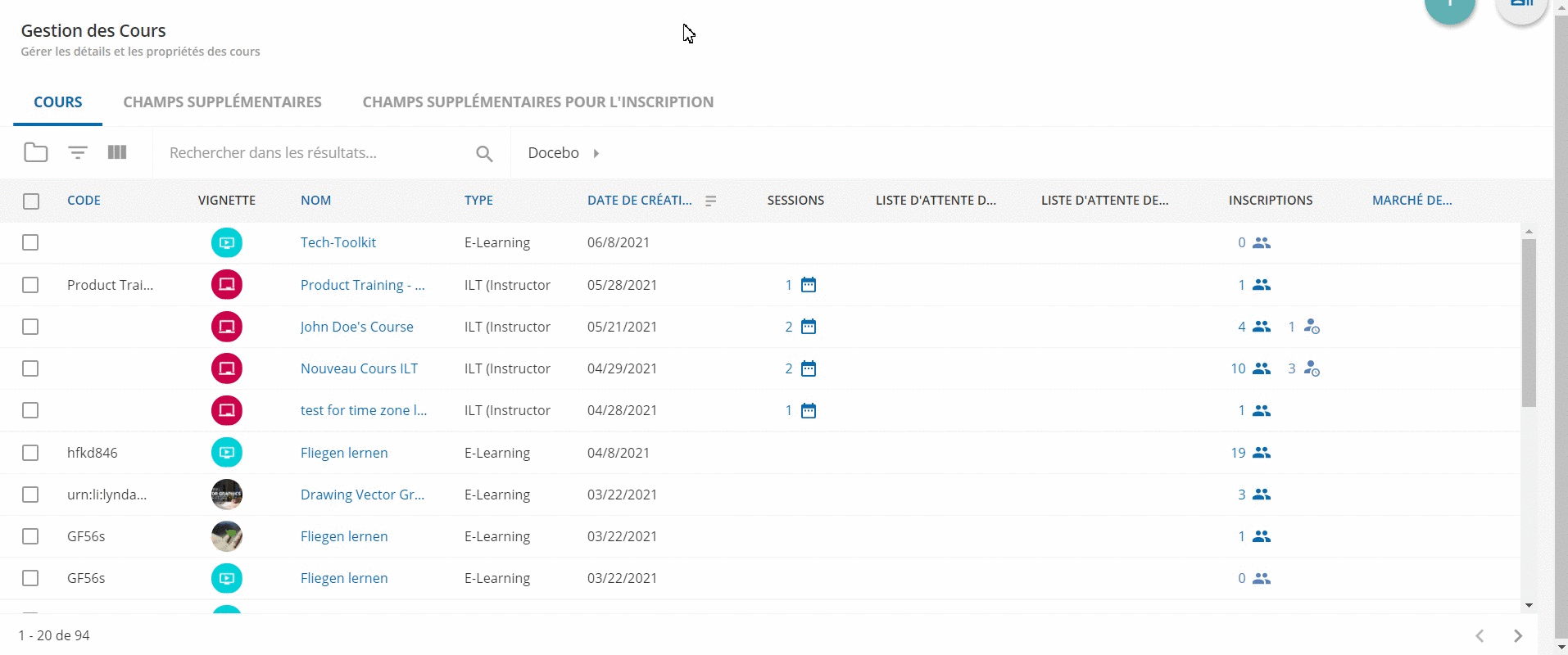Switch to Champs Supplémentaires tab

click(x=222, y=102)
